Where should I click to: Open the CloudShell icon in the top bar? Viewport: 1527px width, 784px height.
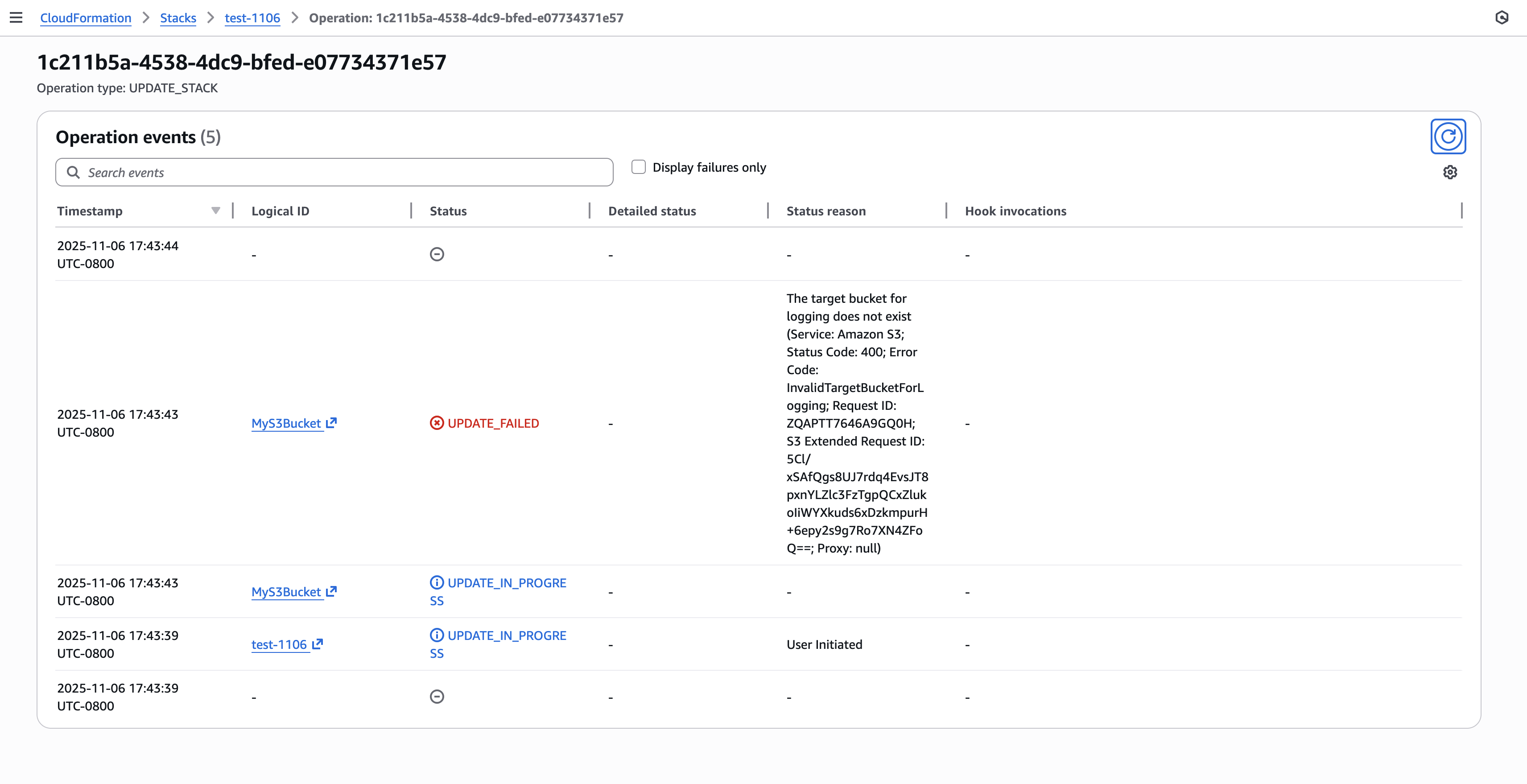[1502, 17]
